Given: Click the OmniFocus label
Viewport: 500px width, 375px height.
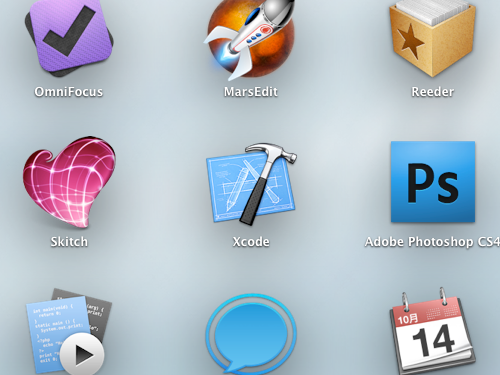Looking at the screenshot, I should (69, 92).
